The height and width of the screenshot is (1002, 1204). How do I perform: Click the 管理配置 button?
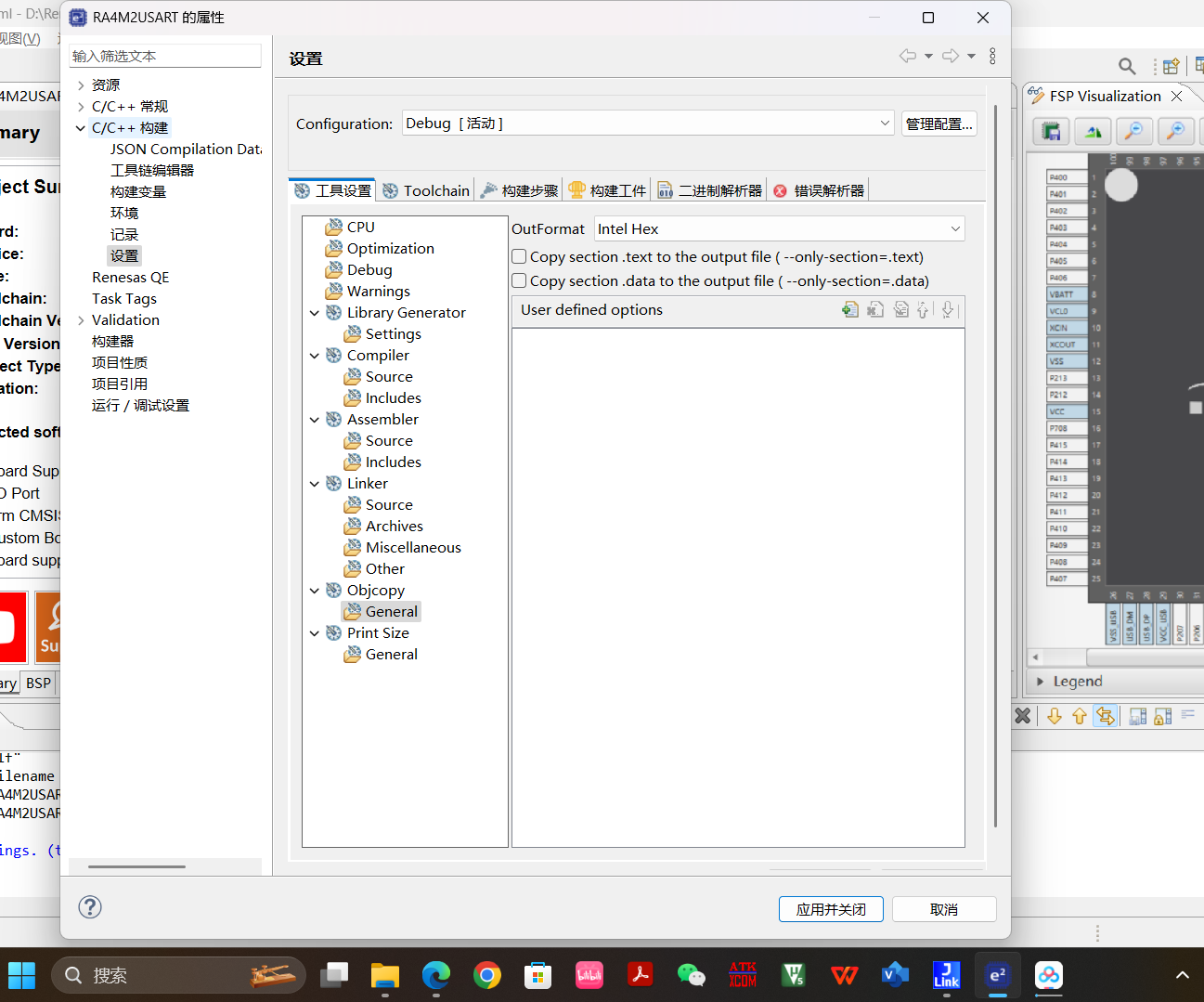click(x=939, y=124)
